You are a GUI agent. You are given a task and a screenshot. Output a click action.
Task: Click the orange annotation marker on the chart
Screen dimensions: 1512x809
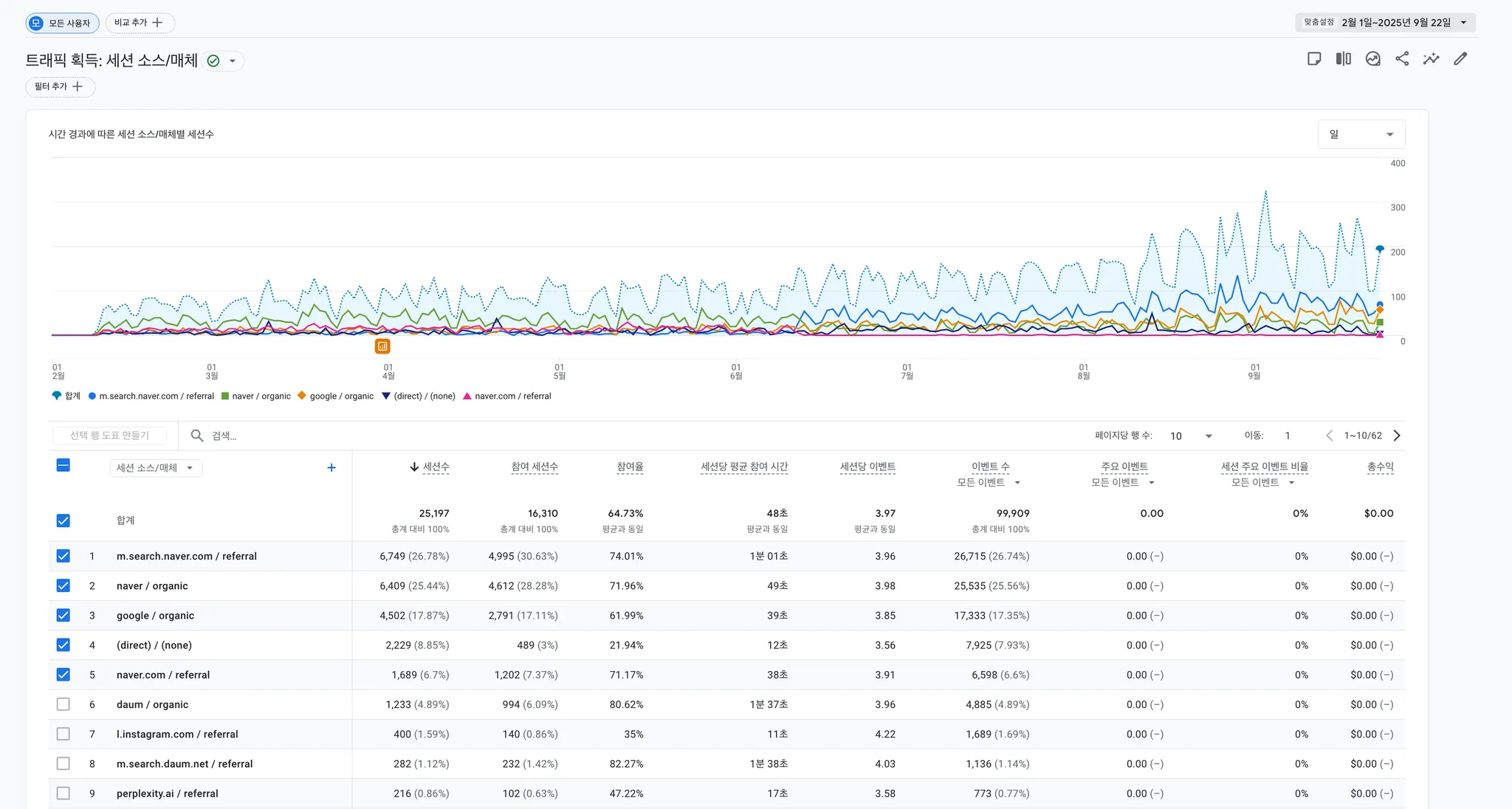[x=383, y=345]
